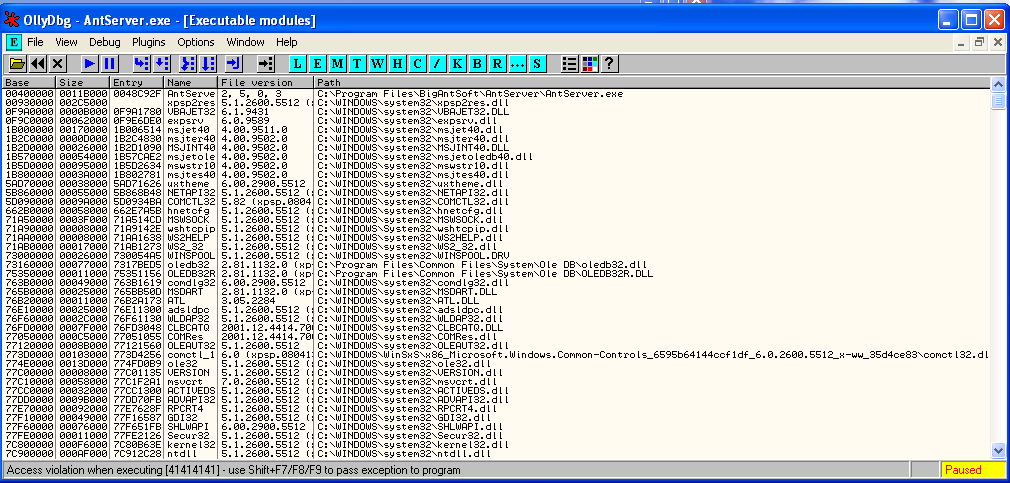Open the View menu
The width and height of the screenshot is (1010, 483).
66,43
